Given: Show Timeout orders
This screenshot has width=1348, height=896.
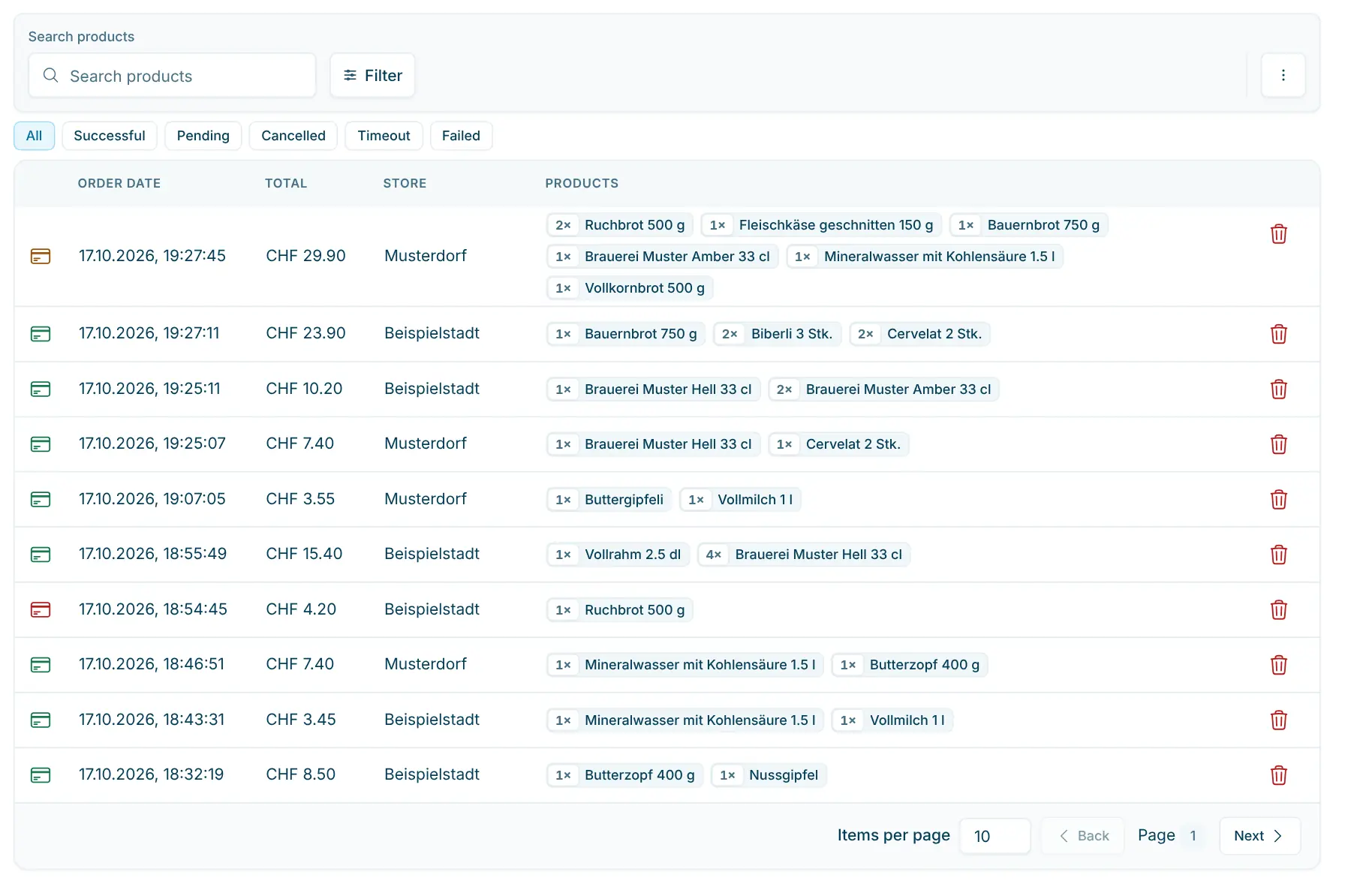Looking at the screenshot, I should tap(384, 136).
